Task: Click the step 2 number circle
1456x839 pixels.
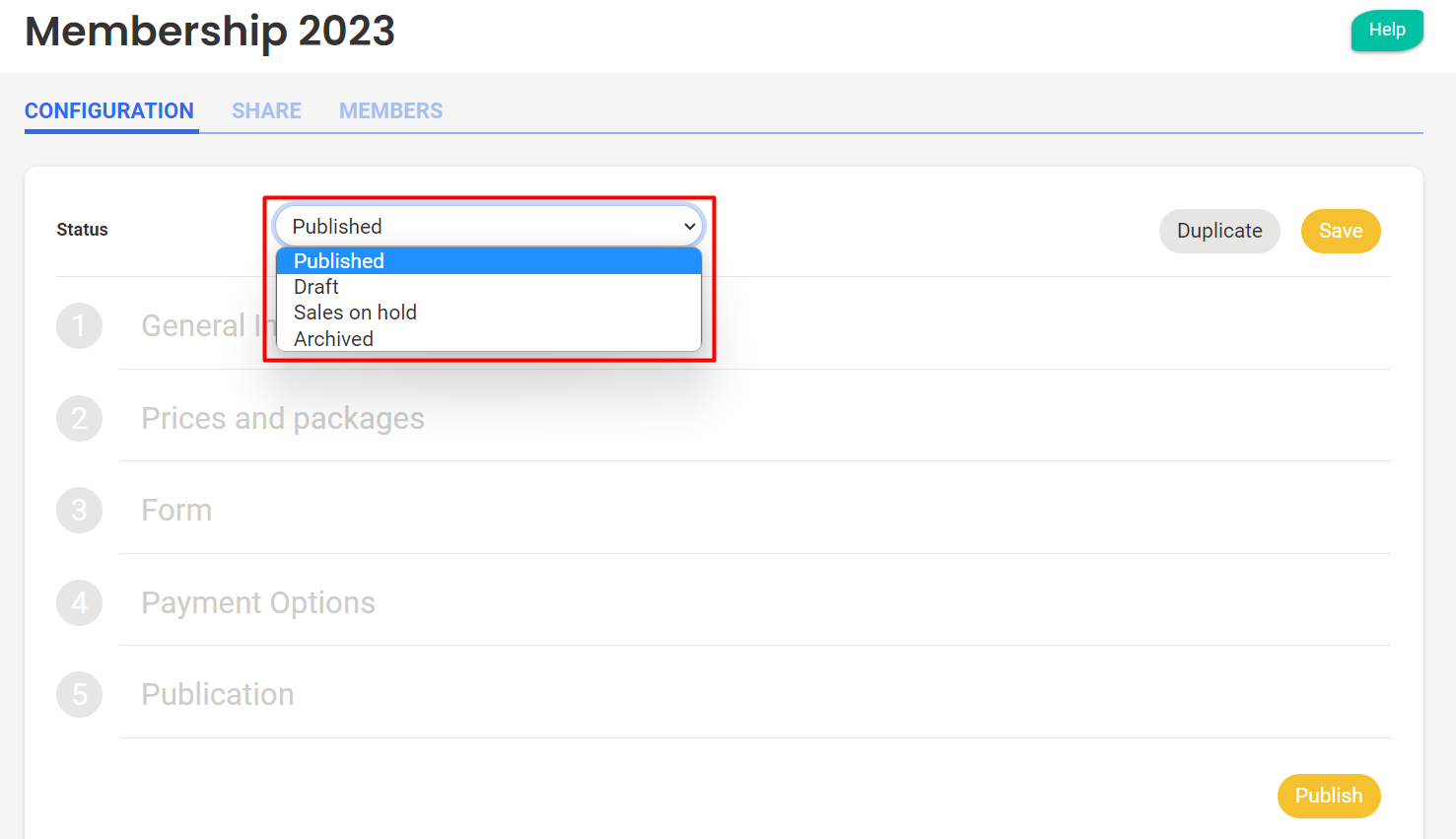Action: [80, 419]
